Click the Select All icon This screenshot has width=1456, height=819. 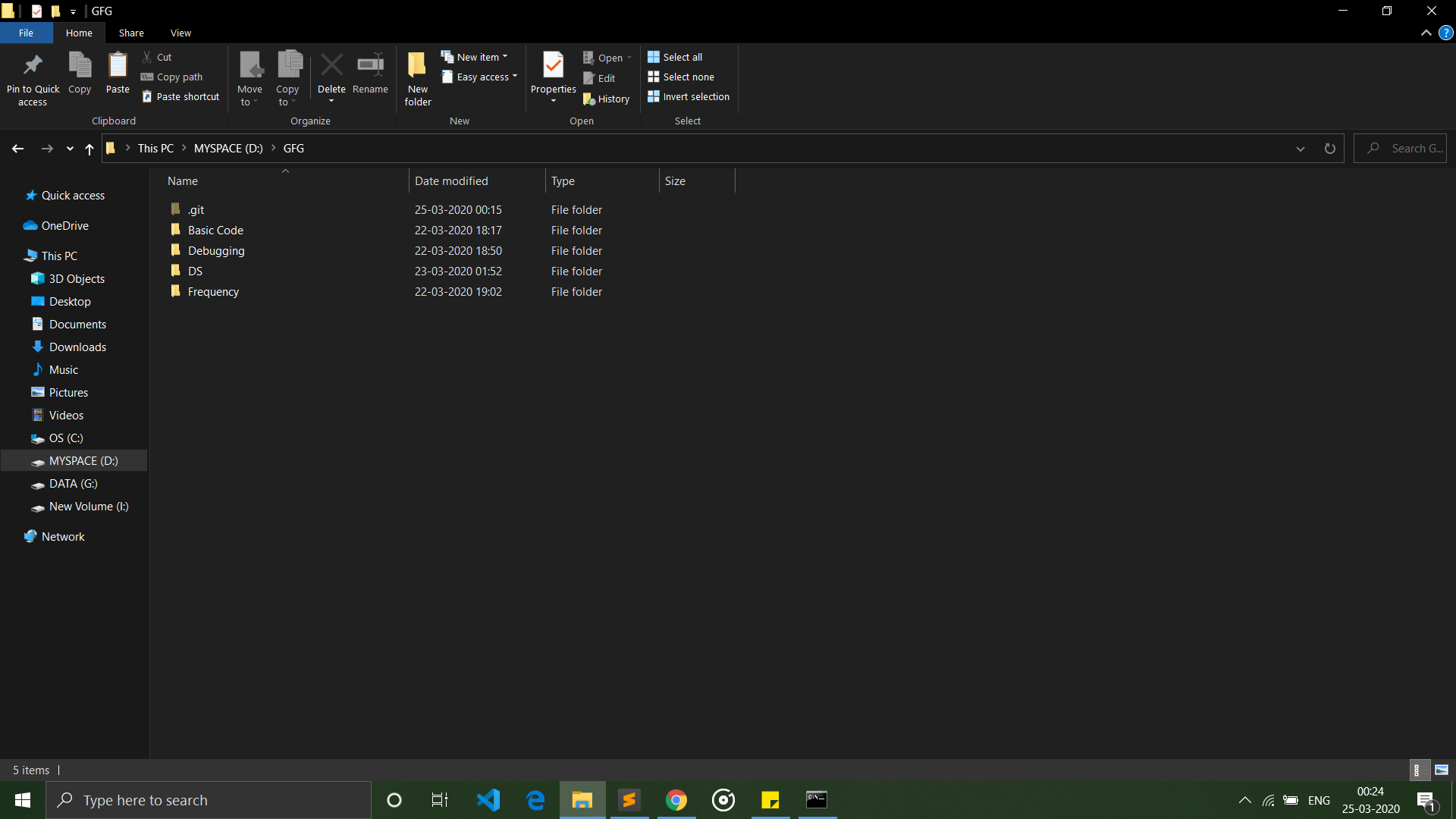click(x=654, y=57)
